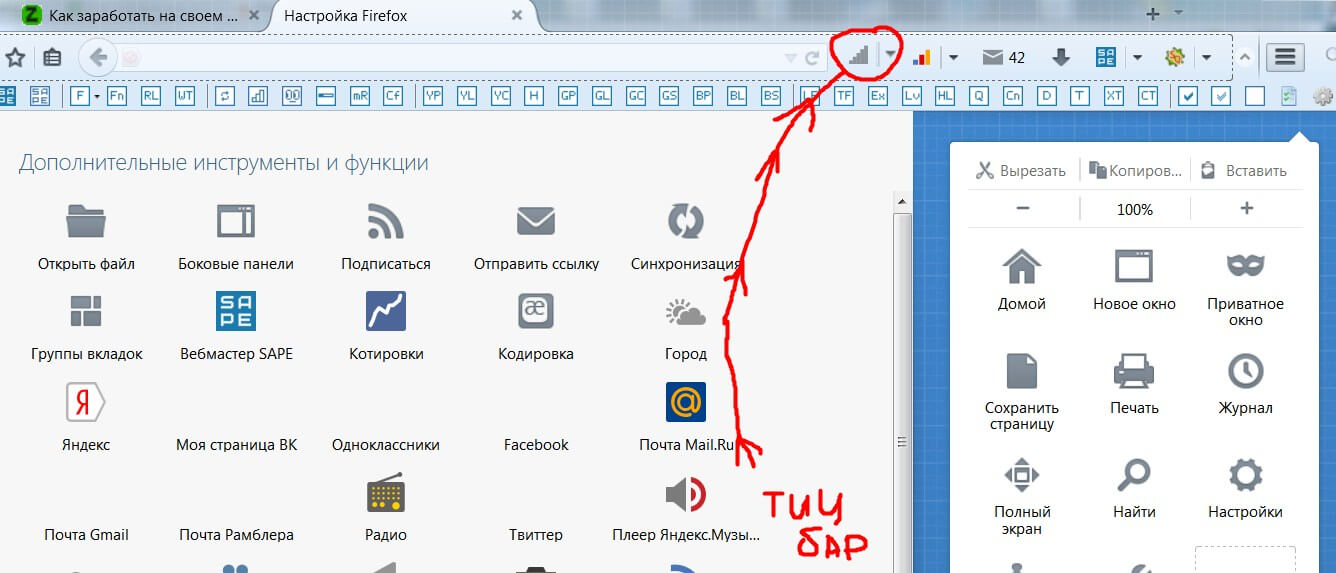
Task: Toggle the light checked checkbox in the SAPE bar
Action: tap(1221, 96)
